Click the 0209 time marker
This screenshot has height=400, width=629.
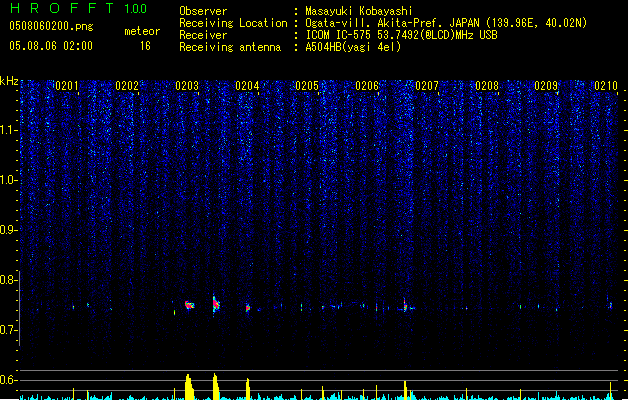click(x=546, y=86)
